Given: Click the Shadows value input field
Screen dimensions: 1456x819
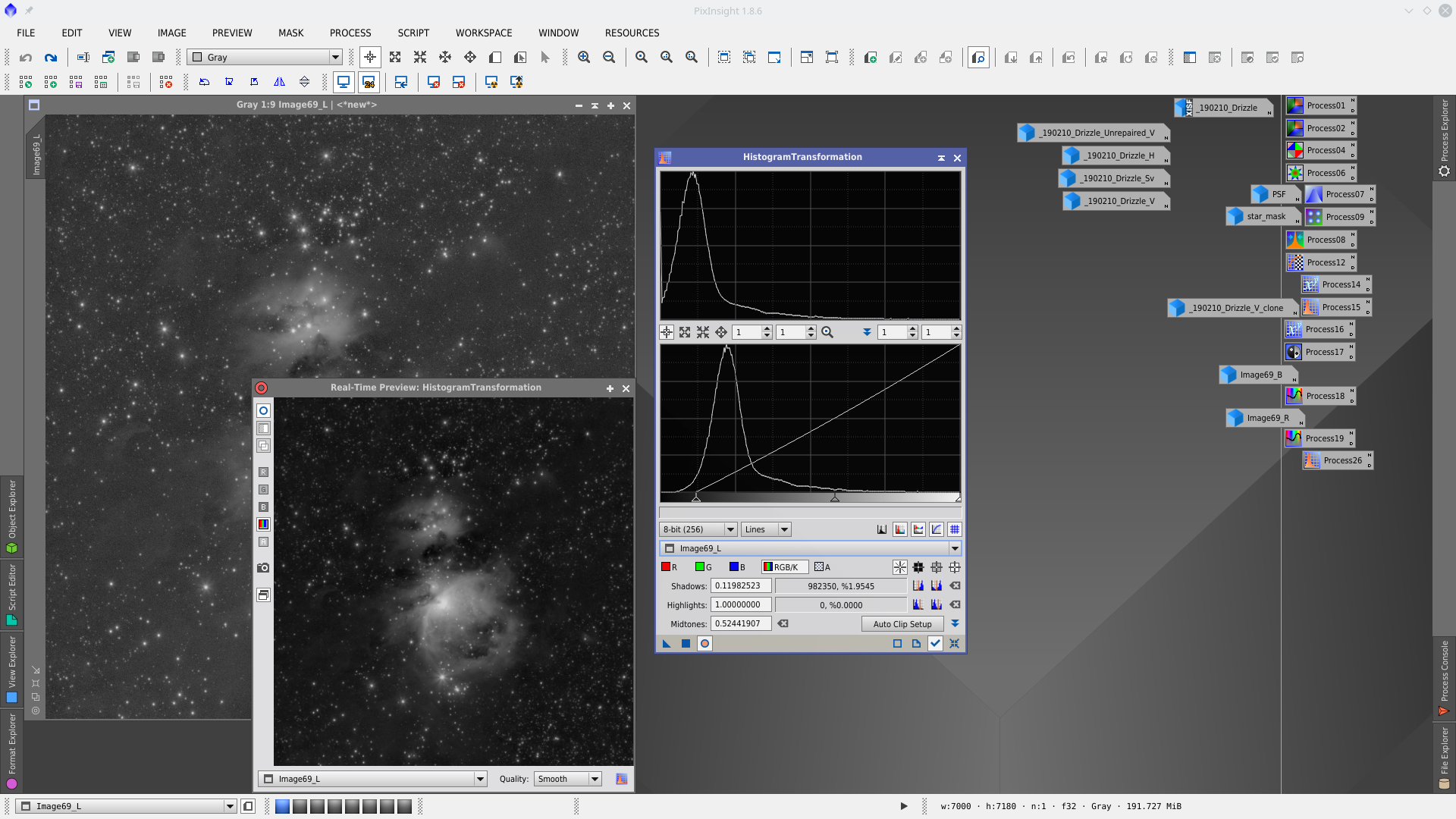Looking at the screenshot, I should click(x=740, y=586).
